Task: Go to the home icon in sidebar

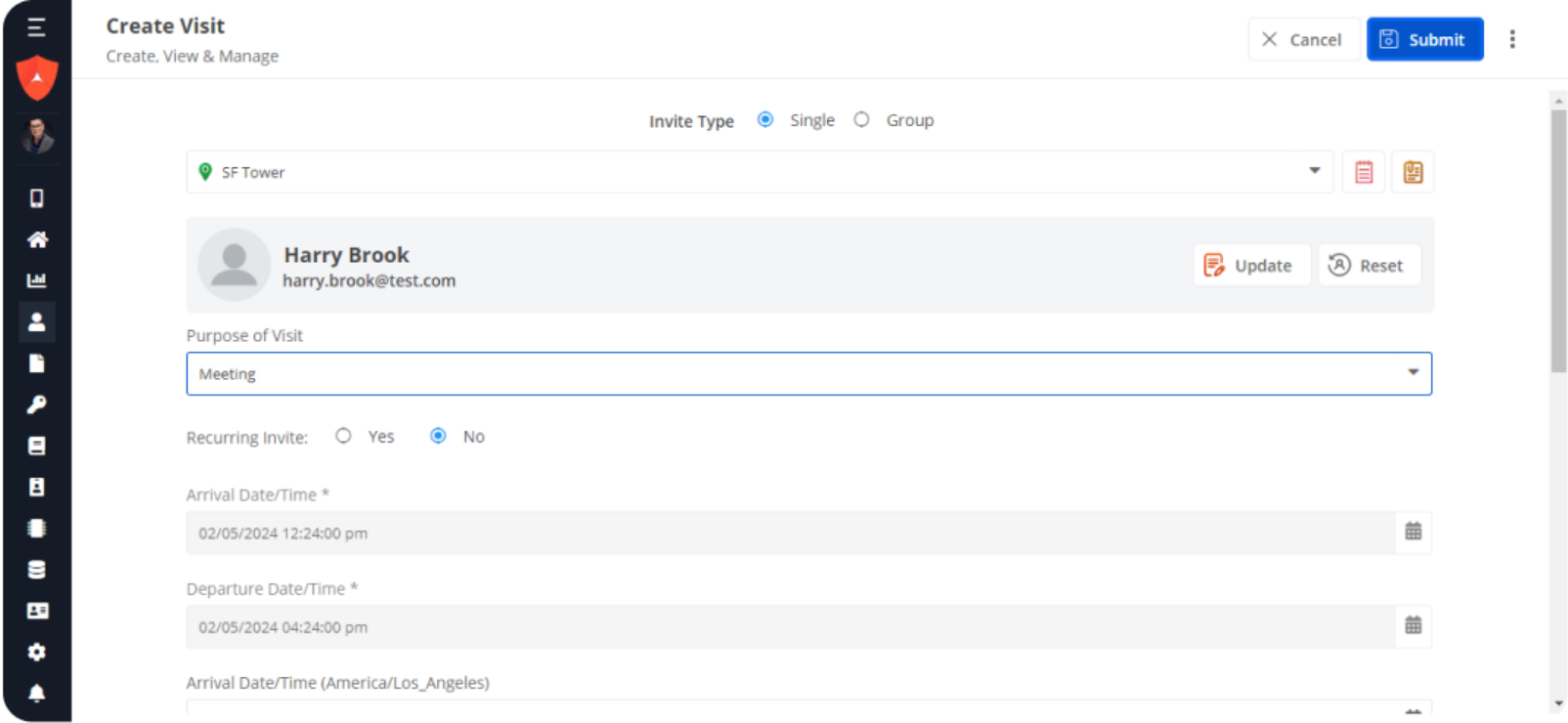Action: tap(37, 239)
